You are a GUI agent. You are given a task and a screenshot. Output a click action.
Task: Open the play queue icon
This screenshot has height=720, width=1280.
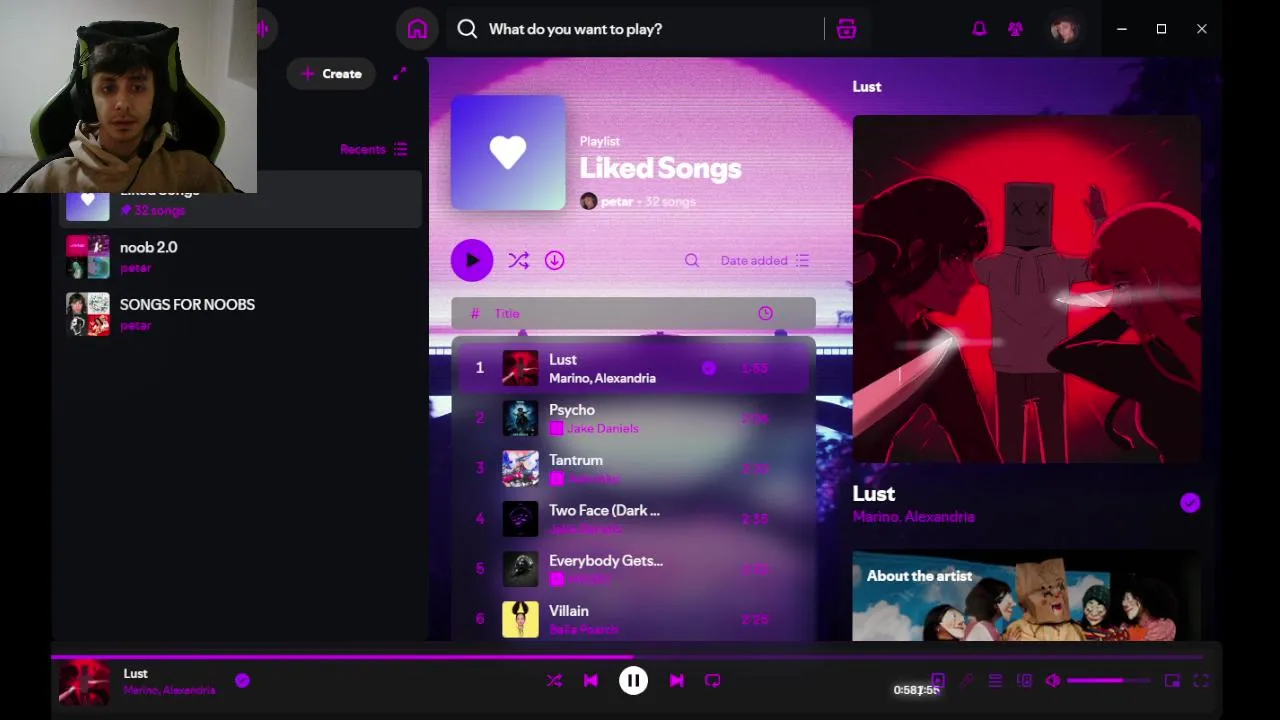click(x=995, y=681)
